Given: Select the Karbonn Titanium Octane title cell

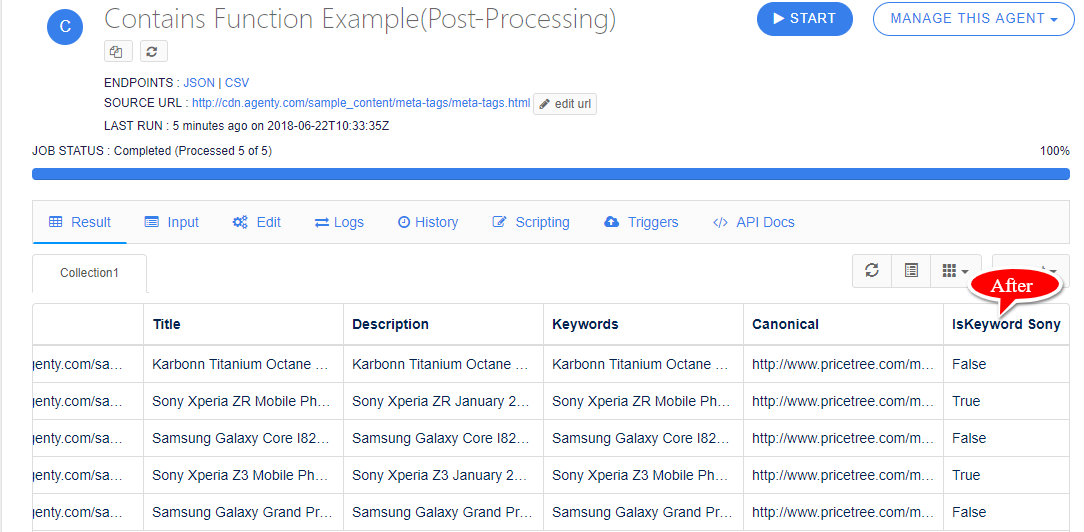Looking at the screenshot, I should click(243, 364).
